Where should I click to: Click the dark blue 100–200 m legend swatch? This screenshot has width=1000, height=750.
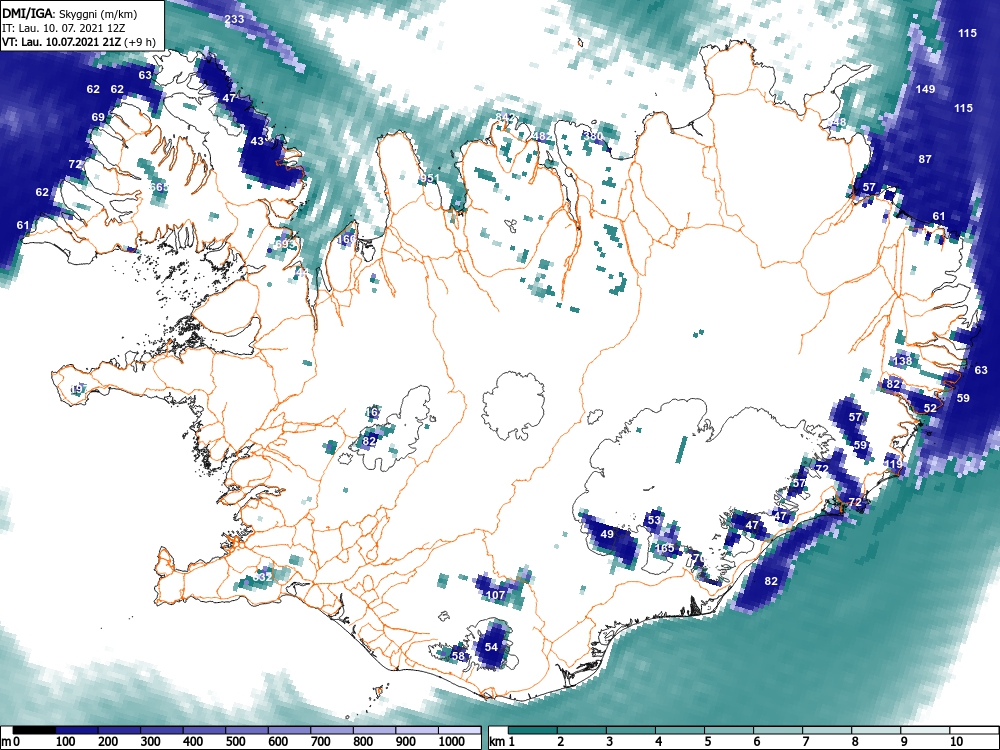[77, 730]
